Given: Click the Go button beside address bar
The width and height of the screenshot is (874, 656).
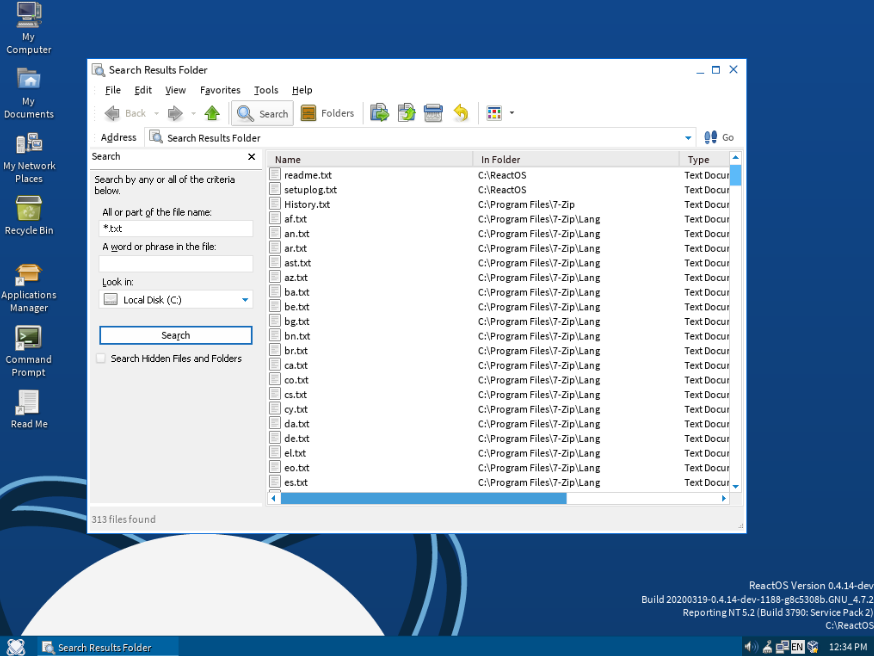Looking at the screenshot, I should tap(719, 138).
